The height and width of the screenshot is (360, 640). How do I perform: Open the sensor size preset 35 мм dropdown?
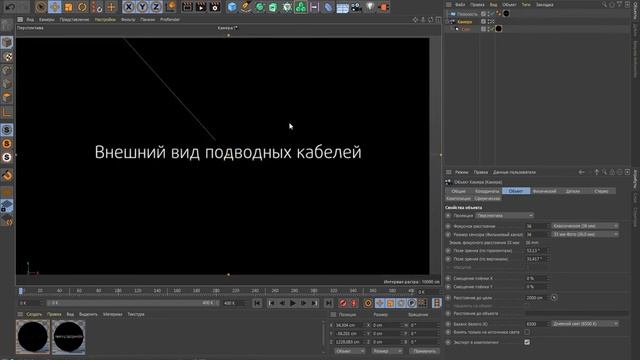click(584, 235)
